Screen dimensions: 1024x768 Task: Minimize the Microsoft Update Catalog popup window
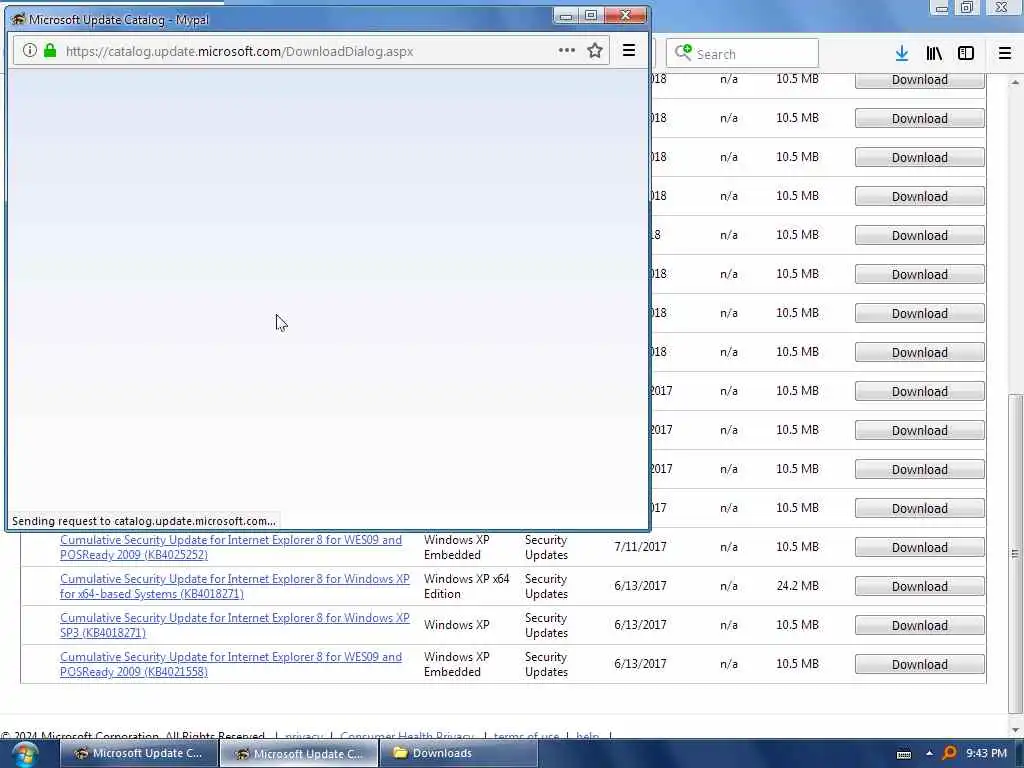tap(566, 16)
